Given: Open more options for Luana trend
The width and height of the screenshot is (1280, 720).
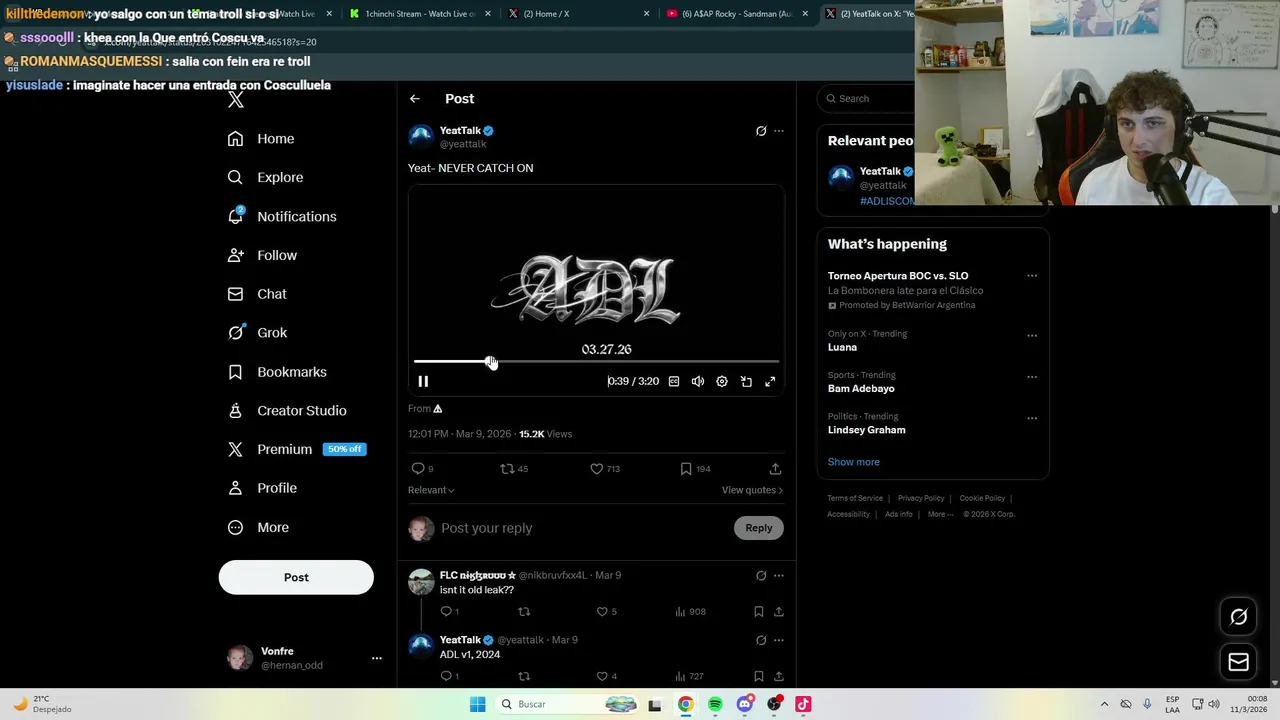Looking at the screenshot, I should pyautogui.click(x=1032, y=336).
